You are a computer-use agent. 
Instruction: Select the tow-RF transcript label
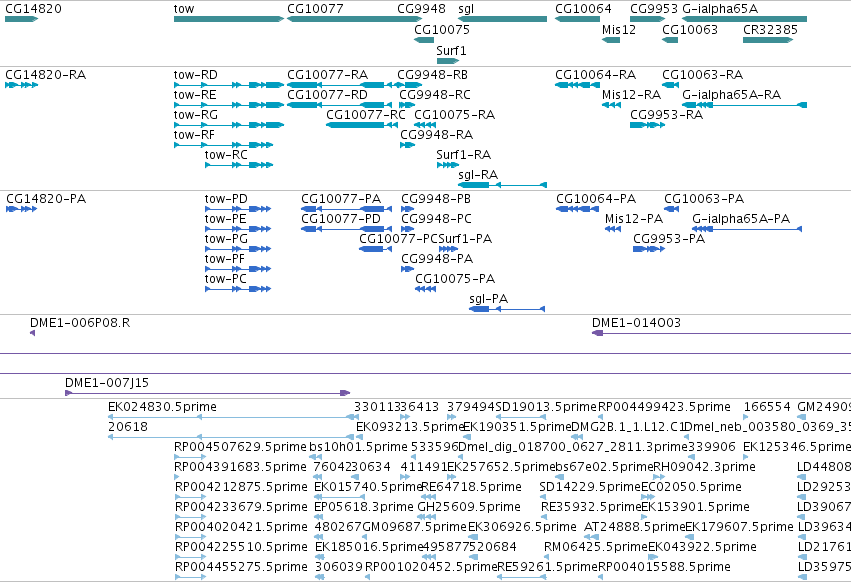pyautogui.click(x=194, y=135)
